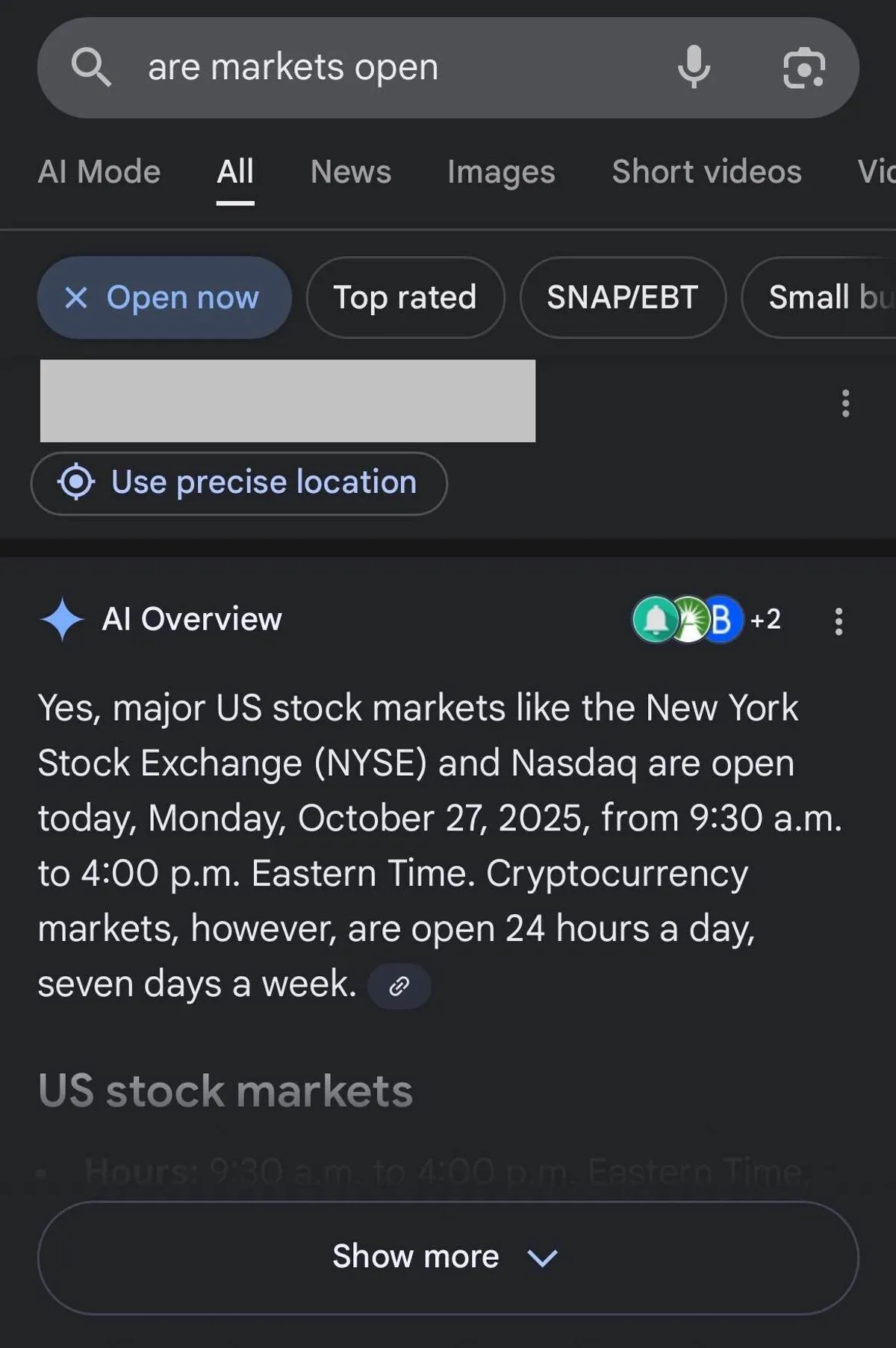Expand AI Overview with Show more

click(x=447, y=1257)
